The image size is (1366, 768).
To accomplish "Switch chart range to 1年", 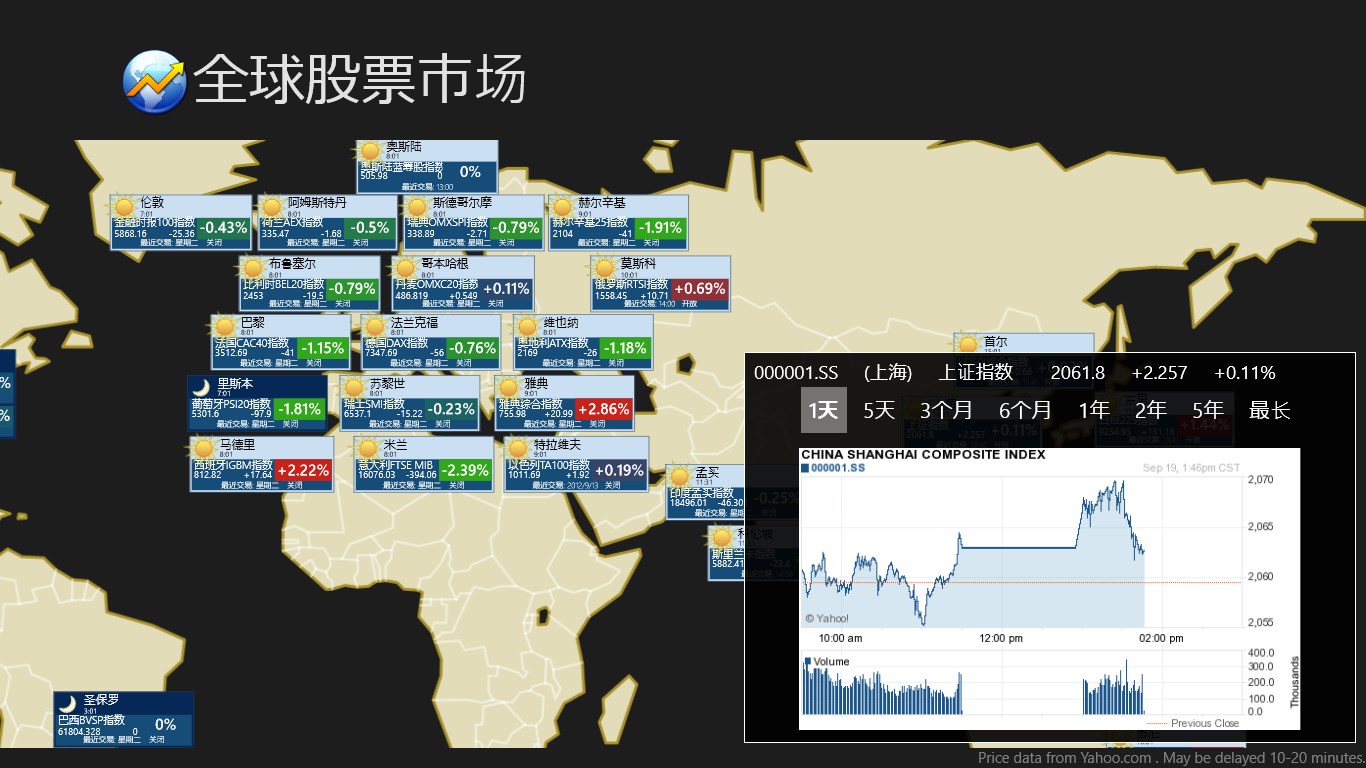I will click(x=1094, y=410).
